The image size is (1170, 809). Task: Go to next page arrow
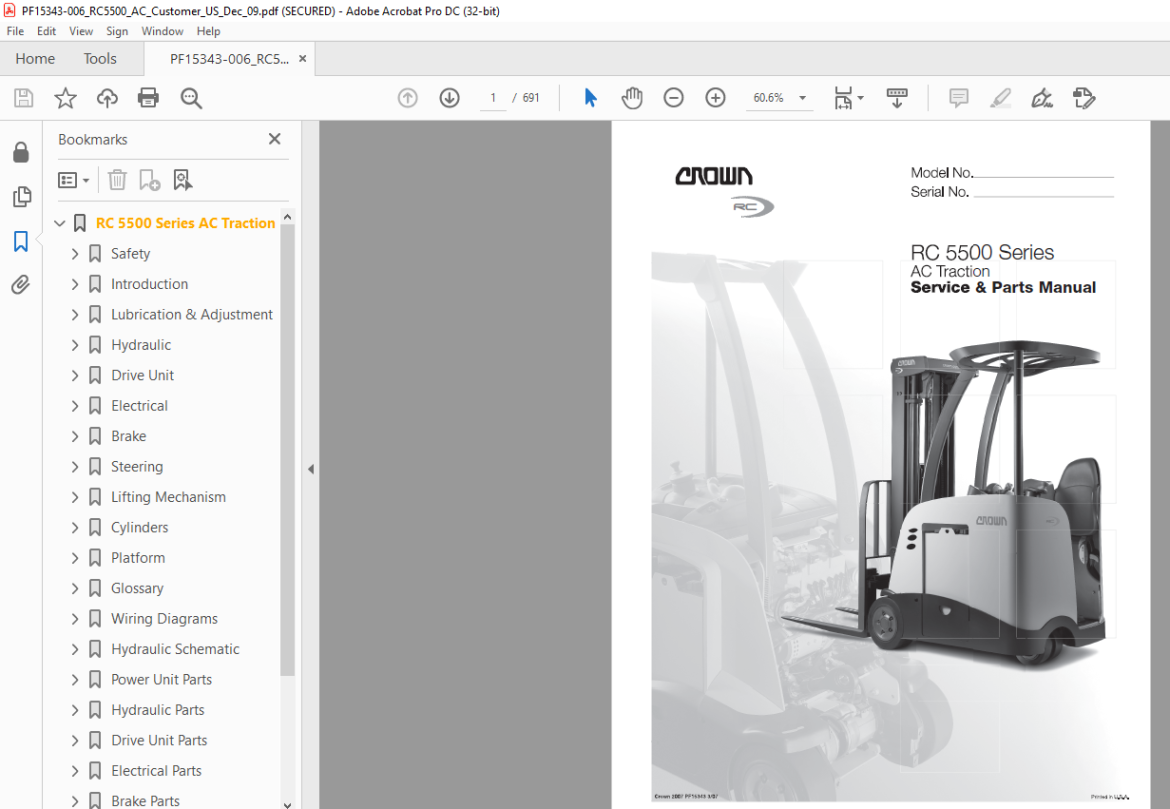coord(449,98)
